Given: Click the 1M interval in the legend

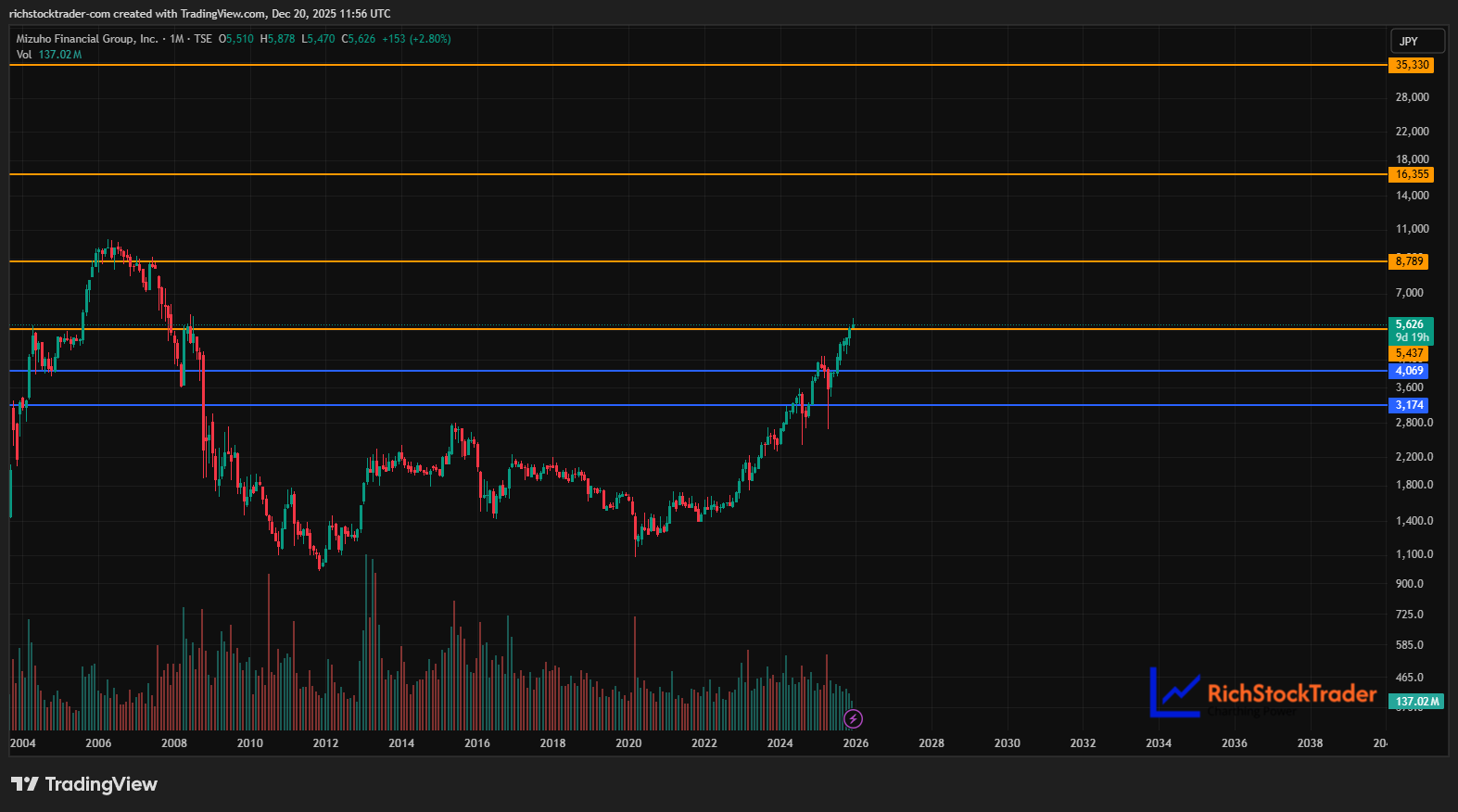Looking at the screenshot, I should [176, 39].
